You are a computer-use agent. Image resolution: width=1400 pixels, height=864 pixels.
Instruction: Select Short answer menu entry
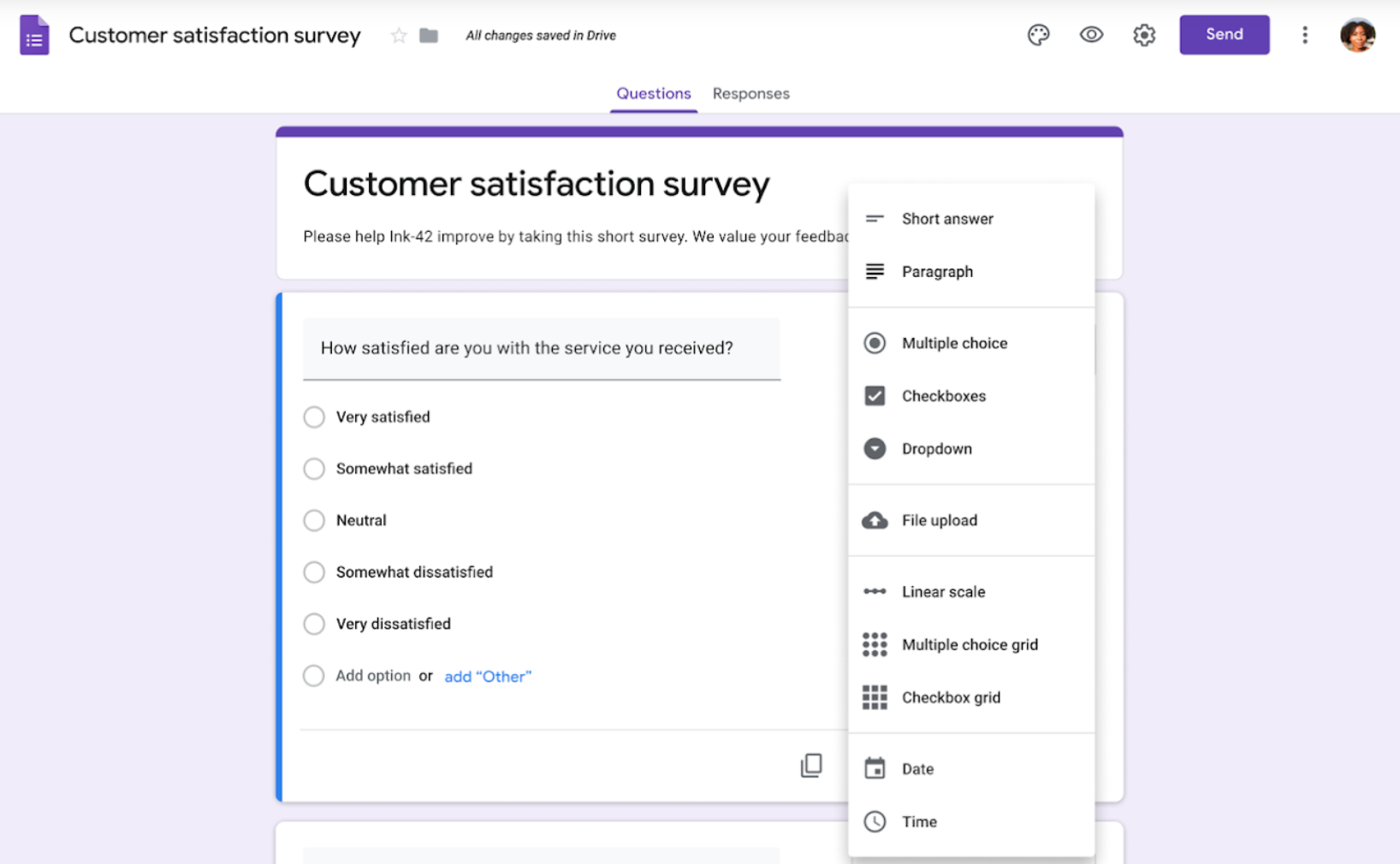946,219
